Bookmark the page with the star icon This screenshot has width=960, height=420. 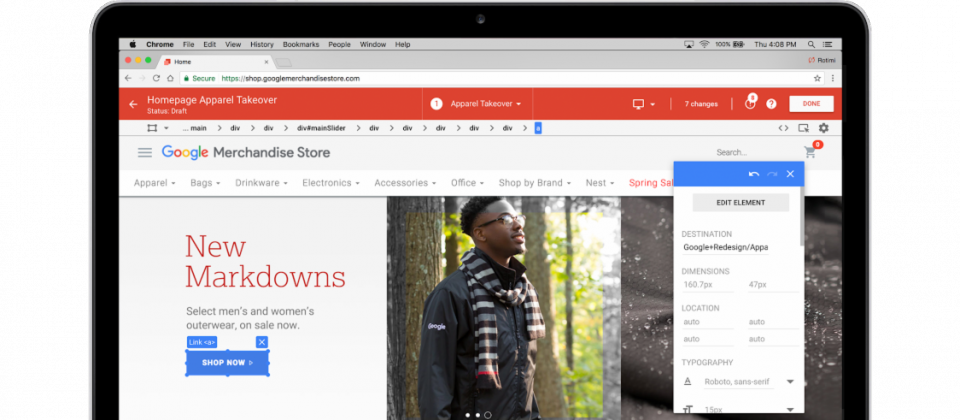(817, 78)
